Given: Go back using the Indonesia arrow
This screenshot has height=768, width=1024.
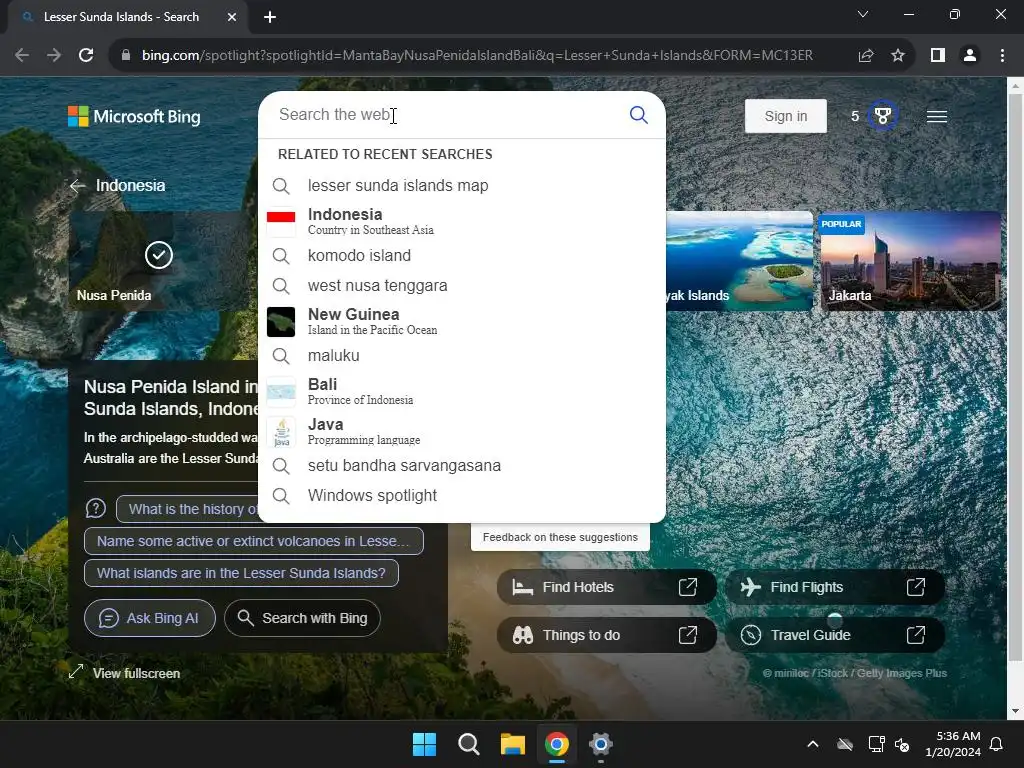Looking at the screenshot, I should click(78, 186).
